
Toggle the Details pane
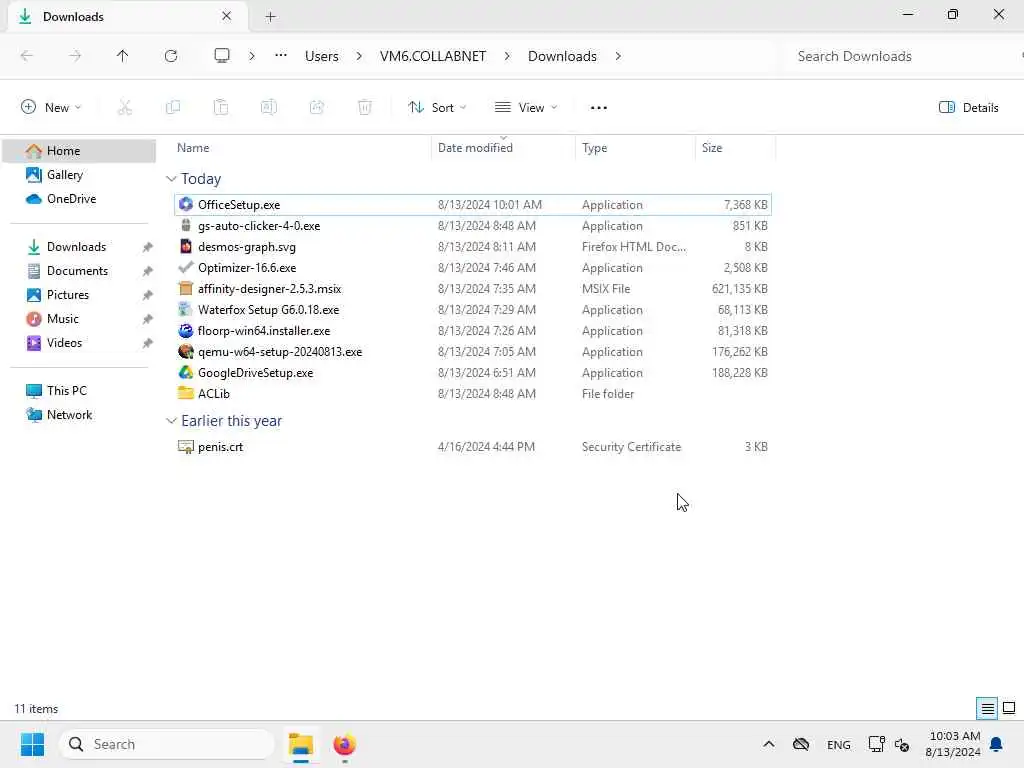click(x=969, y=108)
